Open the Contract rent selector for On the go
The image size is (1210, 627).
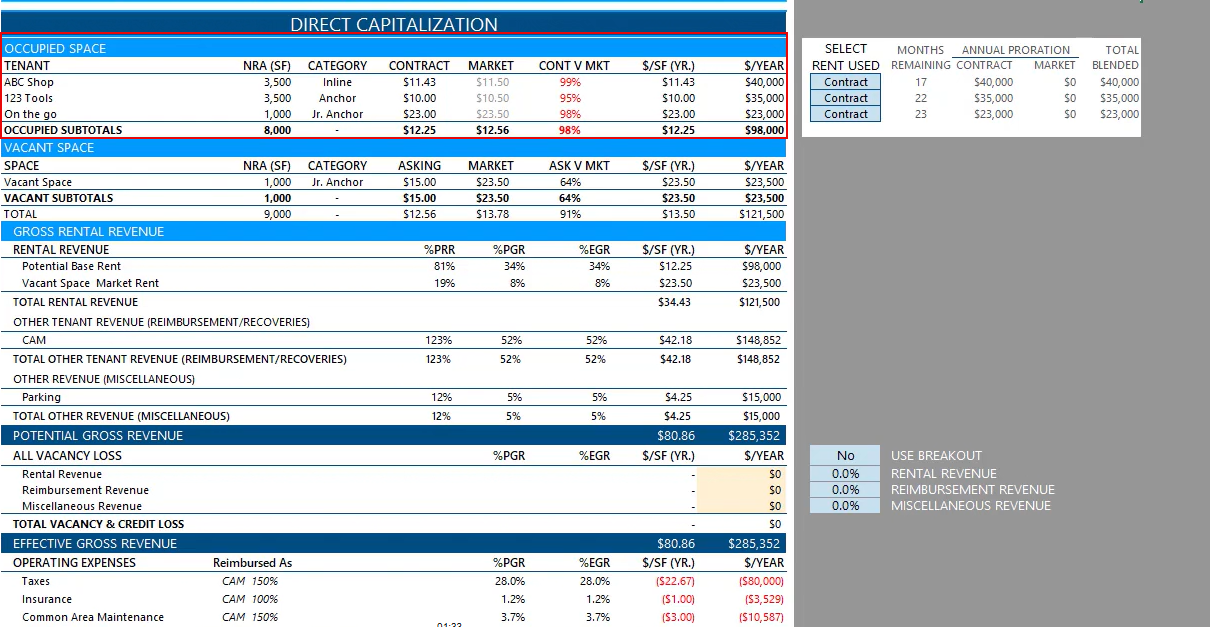point(846,114)
